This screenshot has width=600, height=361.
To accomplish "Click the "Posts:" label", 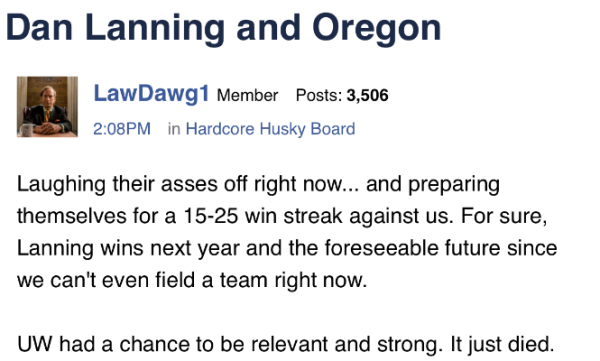I will [319, 95].
